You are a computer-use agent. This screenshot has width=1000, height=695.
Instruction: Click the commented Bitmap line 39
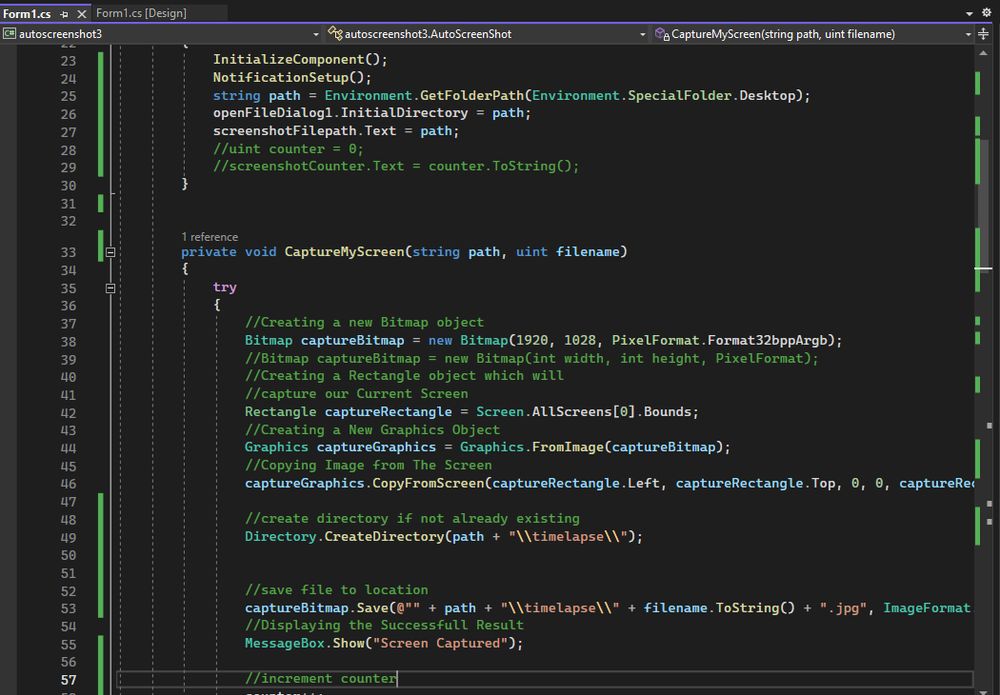pyautogui.click(x=531, y=358)
